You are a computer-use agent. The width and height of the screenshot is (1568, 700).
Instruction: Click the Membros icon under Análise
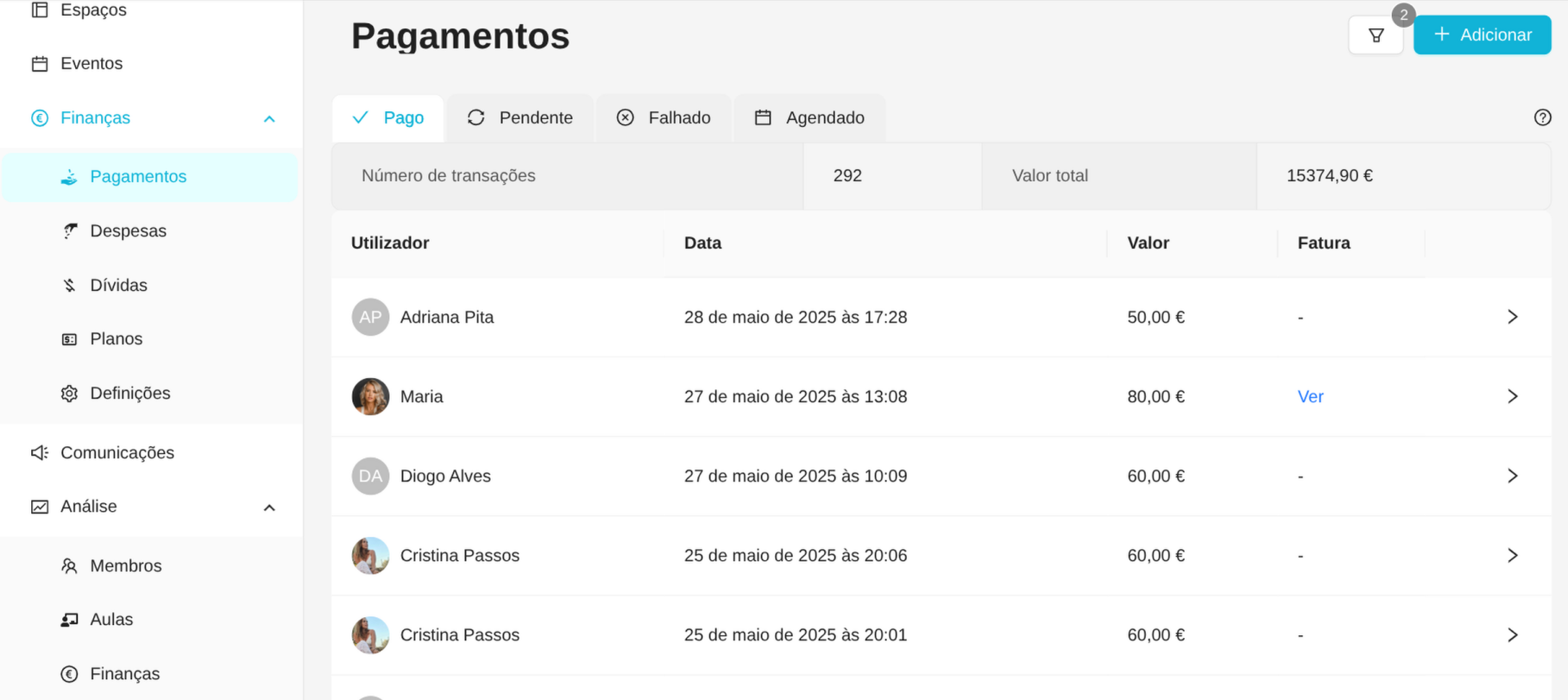pos(70,566)
